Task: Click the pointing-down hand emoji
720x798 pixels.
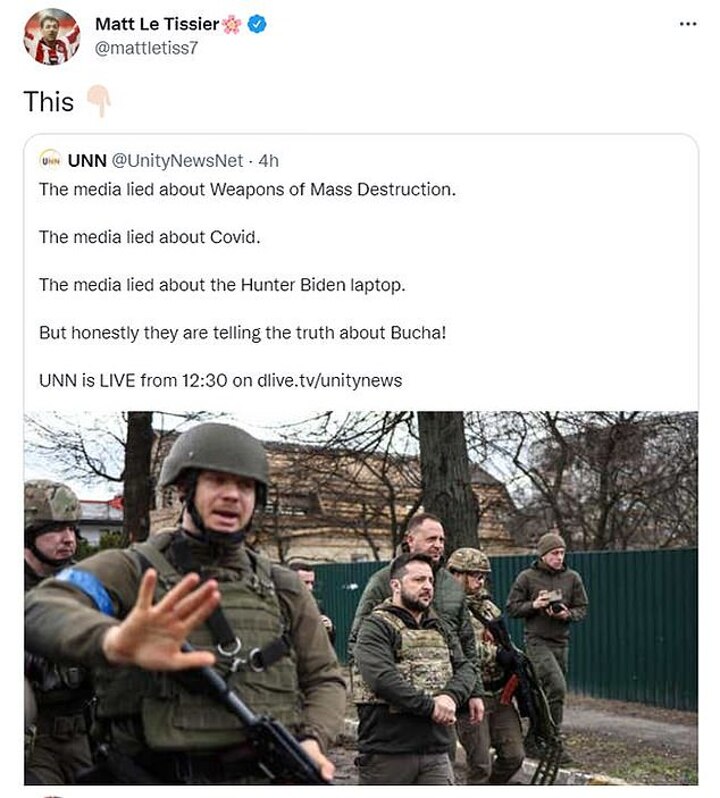Action: tap(99, 101)
